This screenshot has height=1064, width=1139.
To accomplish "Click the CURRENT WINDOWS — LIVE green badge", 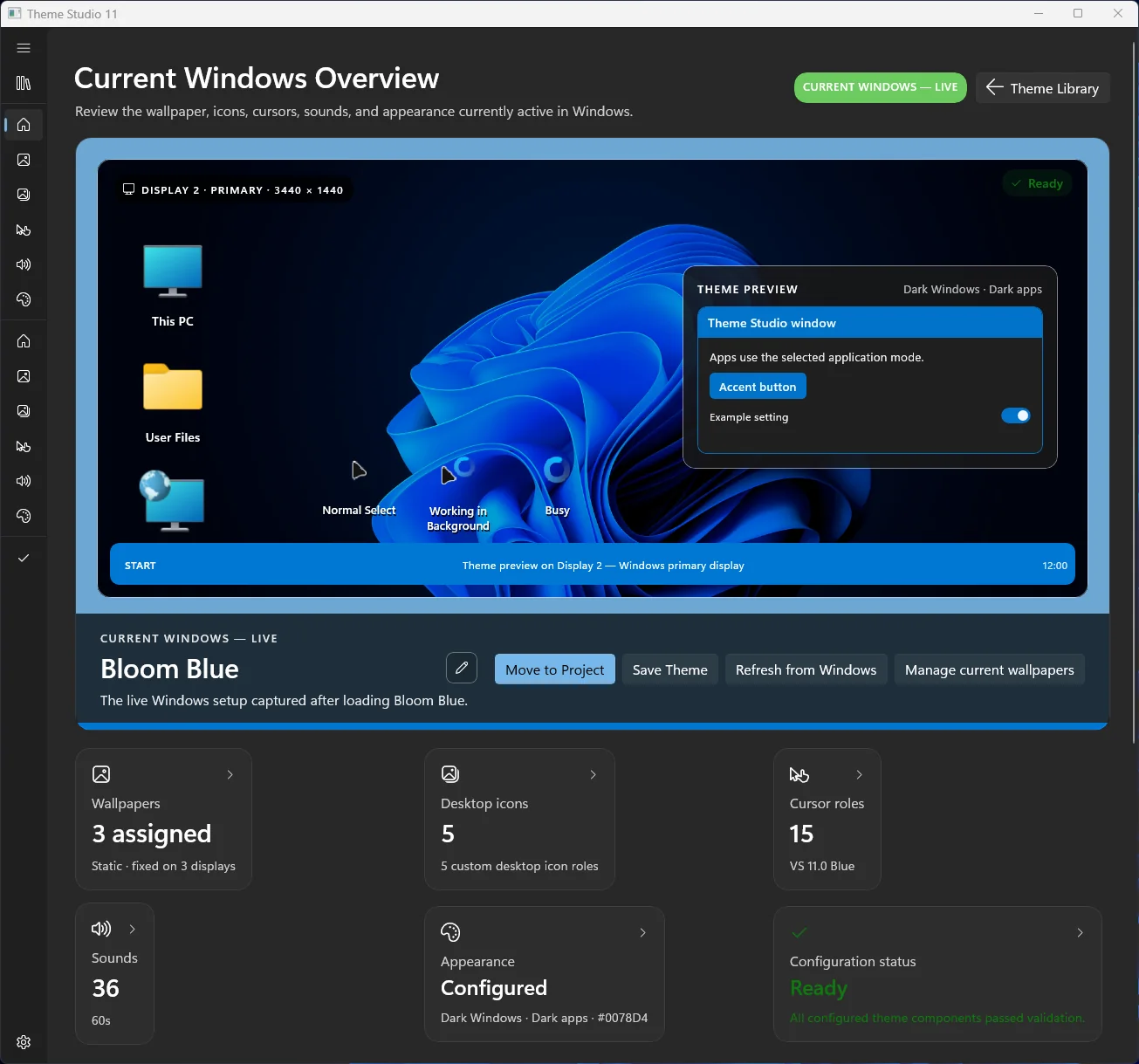I will click(881, 87).
